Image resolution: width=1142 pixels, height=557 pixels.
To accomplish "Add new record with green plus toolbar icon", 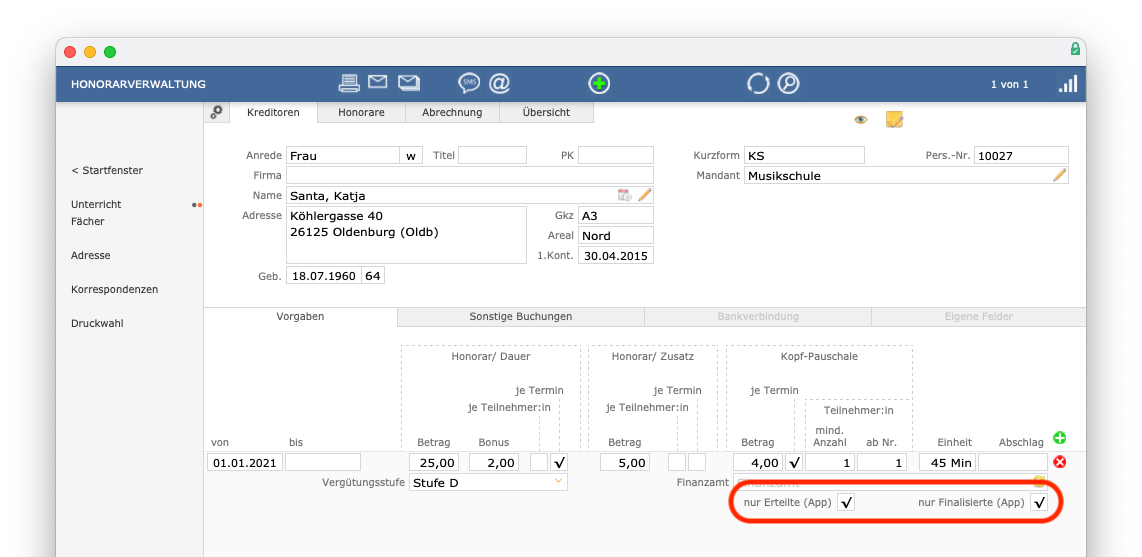I will 599,84.
